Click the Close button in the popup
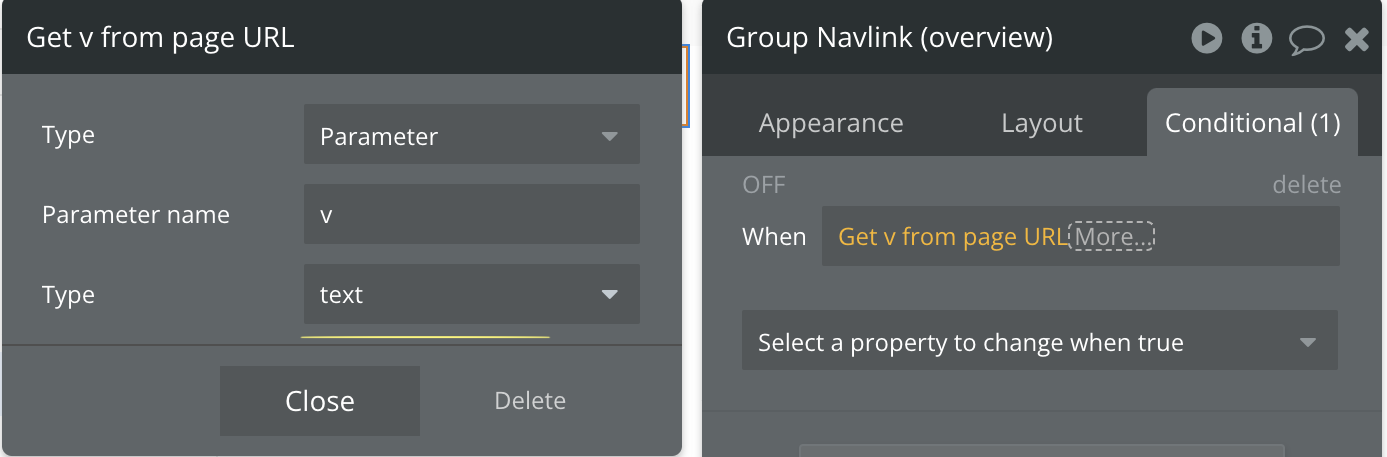1387x457 pixels. coord(320,401)
